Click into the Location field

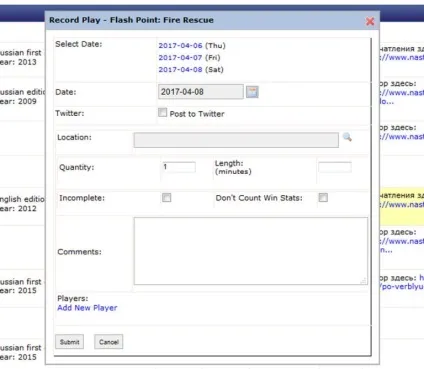(x=236, y=140)
